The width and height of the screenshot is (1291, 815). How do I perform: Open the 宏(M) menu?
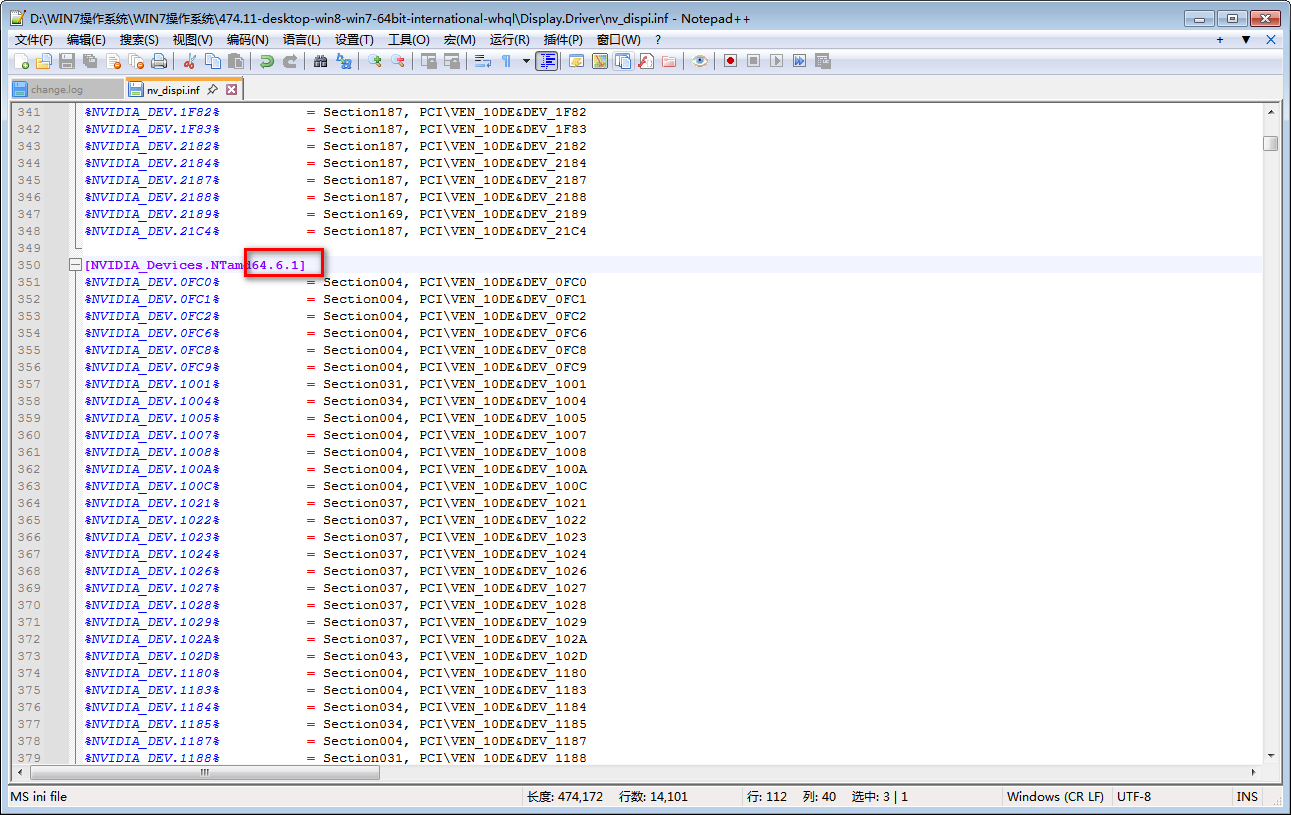(x=459, y=39)
